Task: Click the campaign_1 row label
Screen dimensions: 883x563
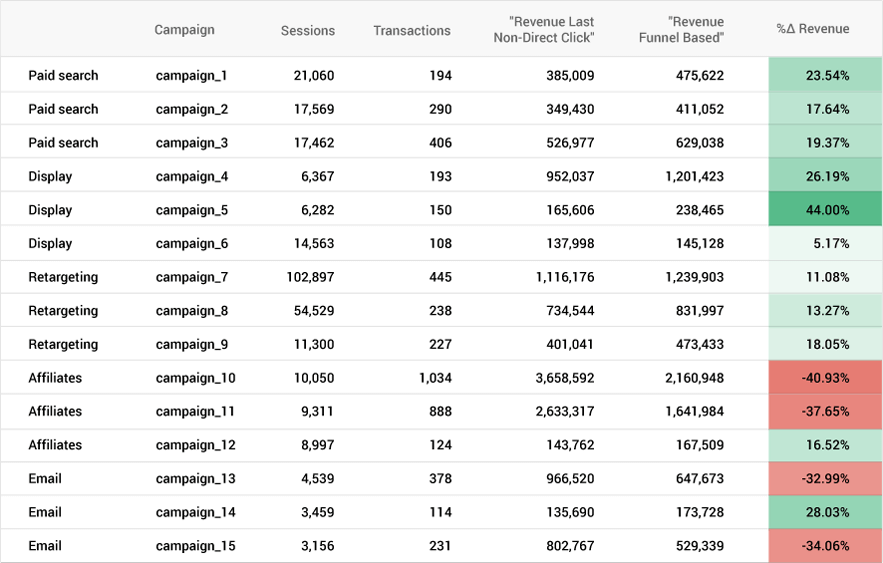Action: point(191,75)
